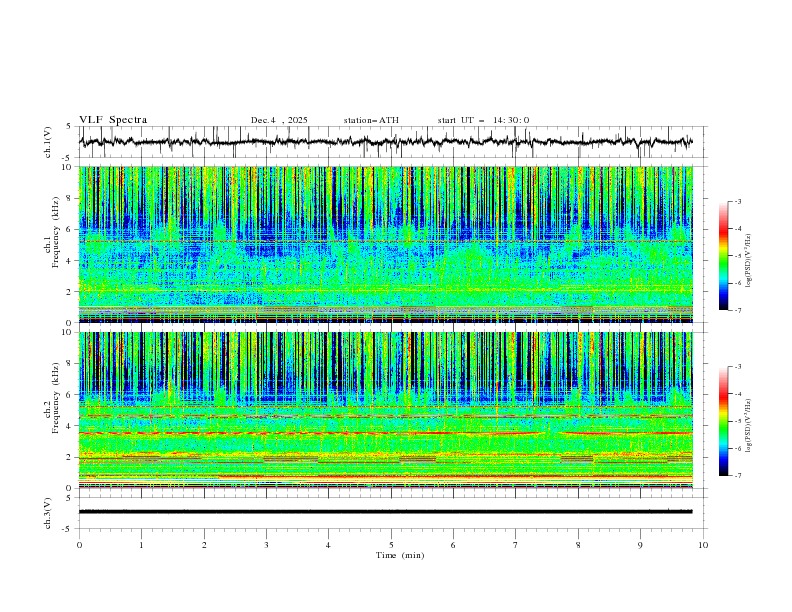Click the "-7" tick on ch.1 colorbar
This screenshot has height=612, width=792.
point(738,310)
